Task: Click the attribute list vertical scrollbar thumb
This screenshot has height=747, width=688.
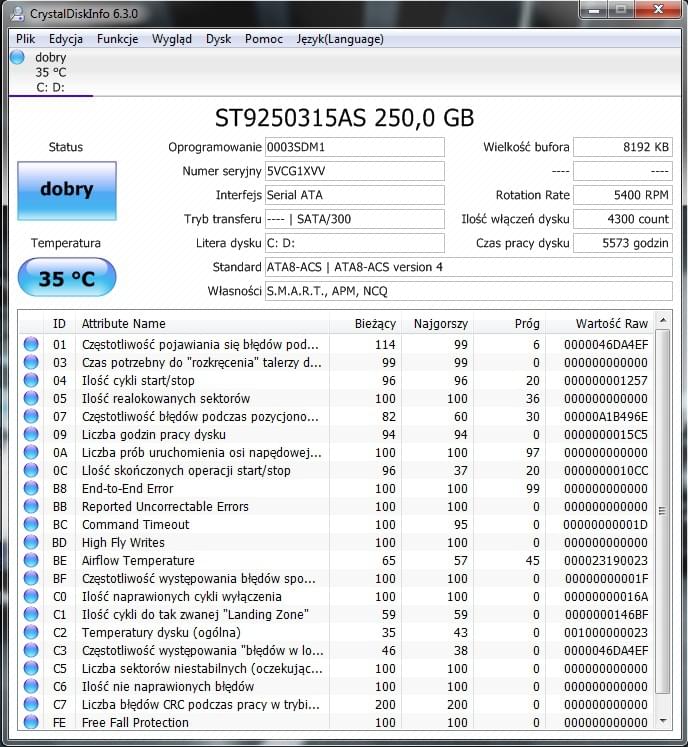Action: pos(663,512)
